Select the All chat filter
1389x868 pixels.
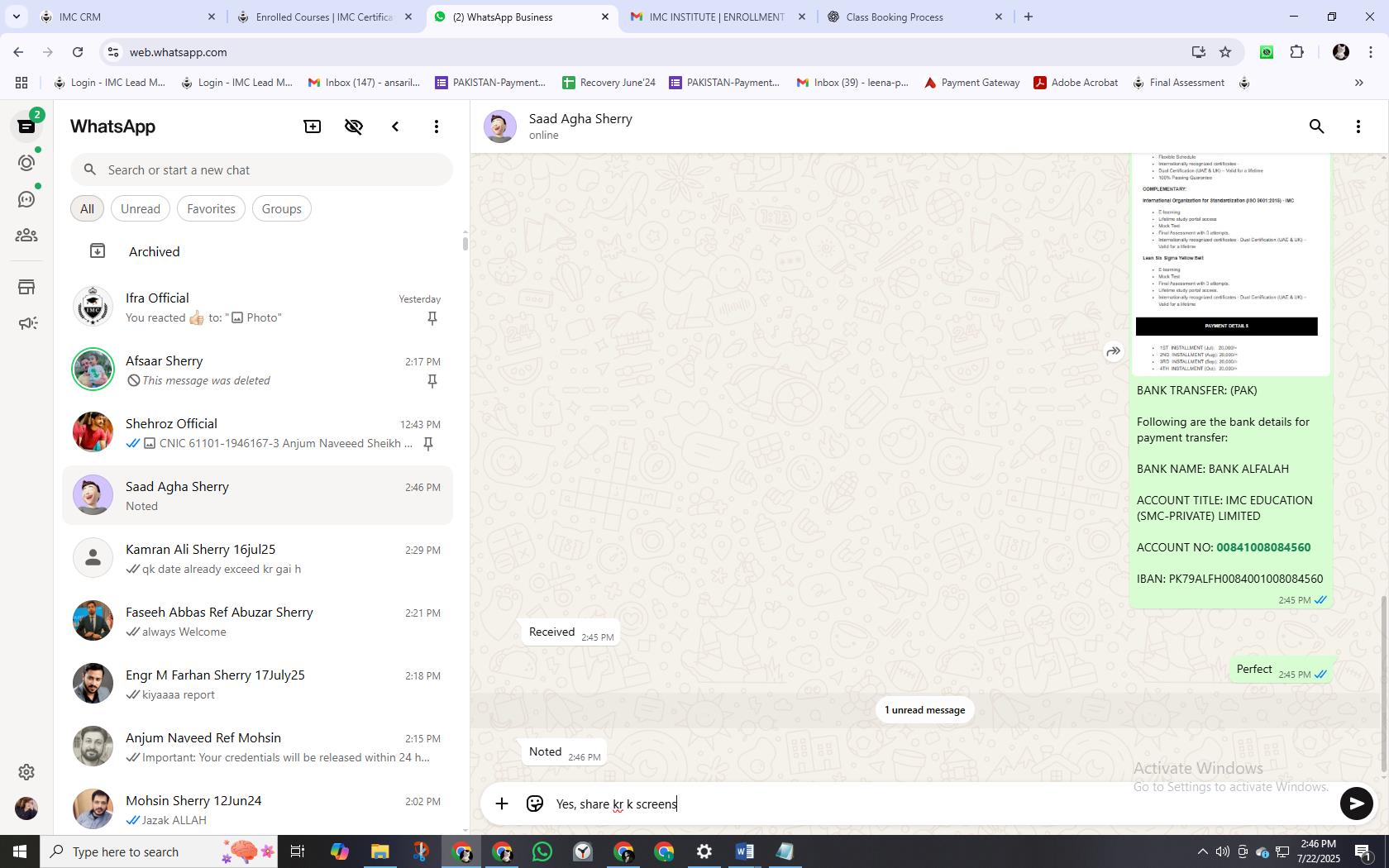tap(87, 209)
